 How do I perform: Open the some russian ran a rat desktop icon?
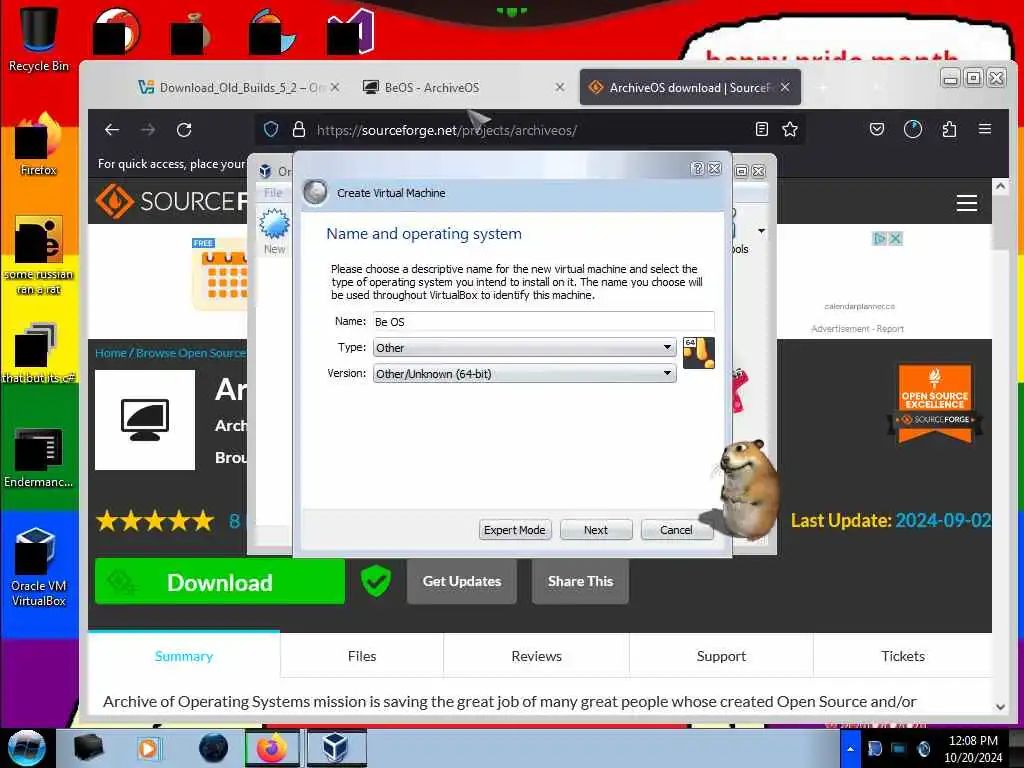tap(39, 255)
